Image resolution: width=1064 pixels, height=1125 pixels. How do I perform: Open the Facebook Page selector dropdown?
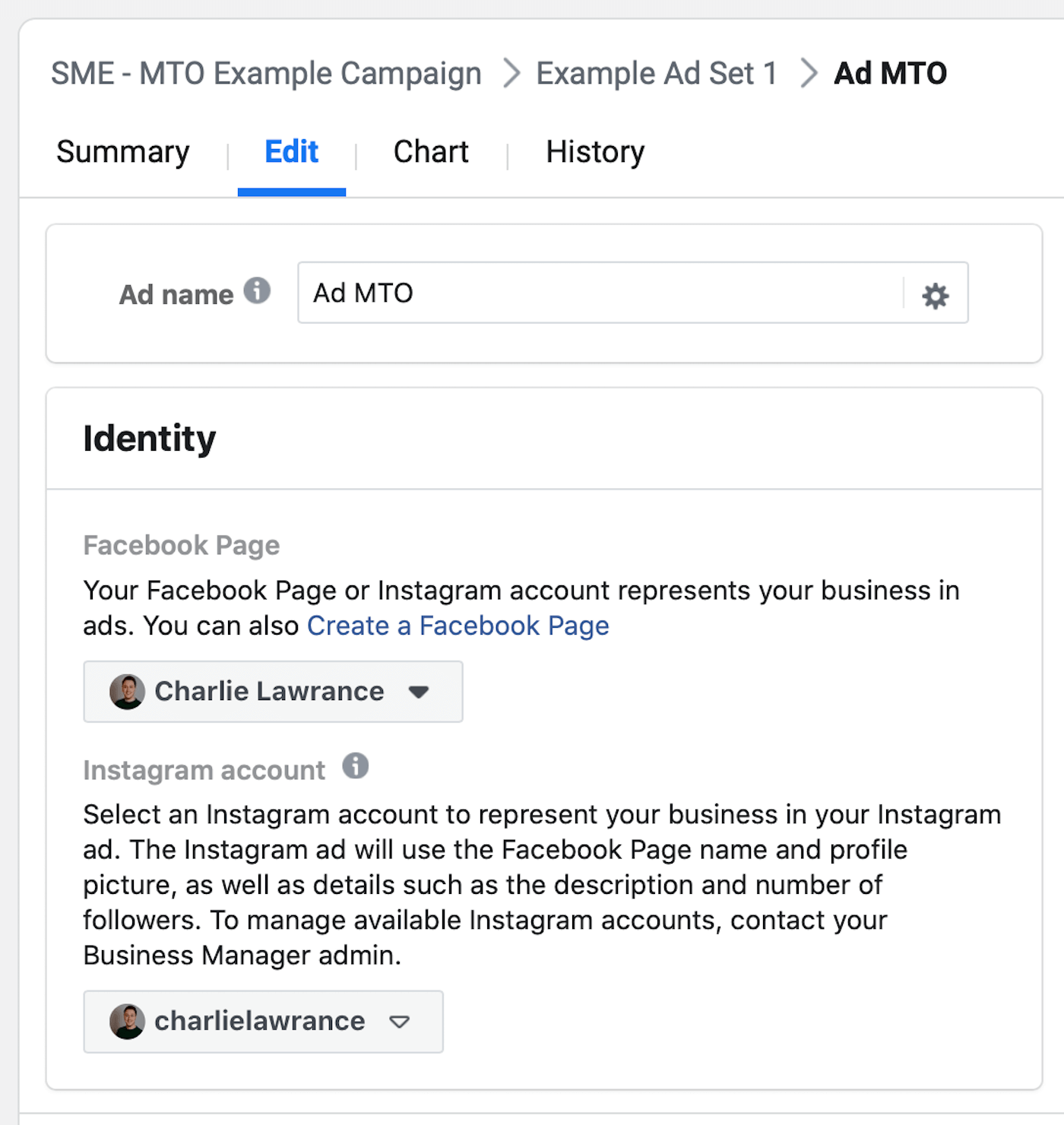272,692
